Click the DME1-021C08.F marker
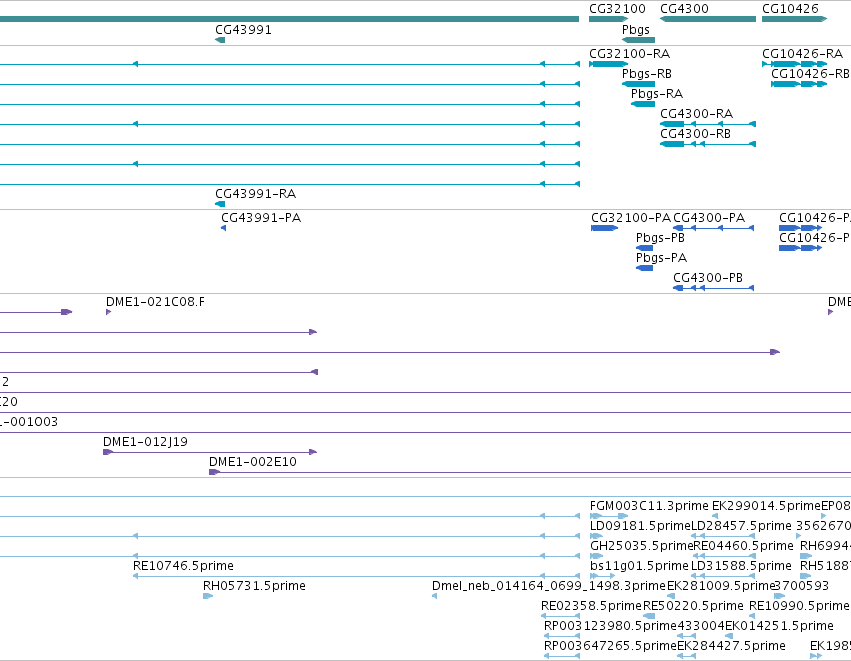The width and height of the screenshot is (851, 661). (x=109, y=312)
